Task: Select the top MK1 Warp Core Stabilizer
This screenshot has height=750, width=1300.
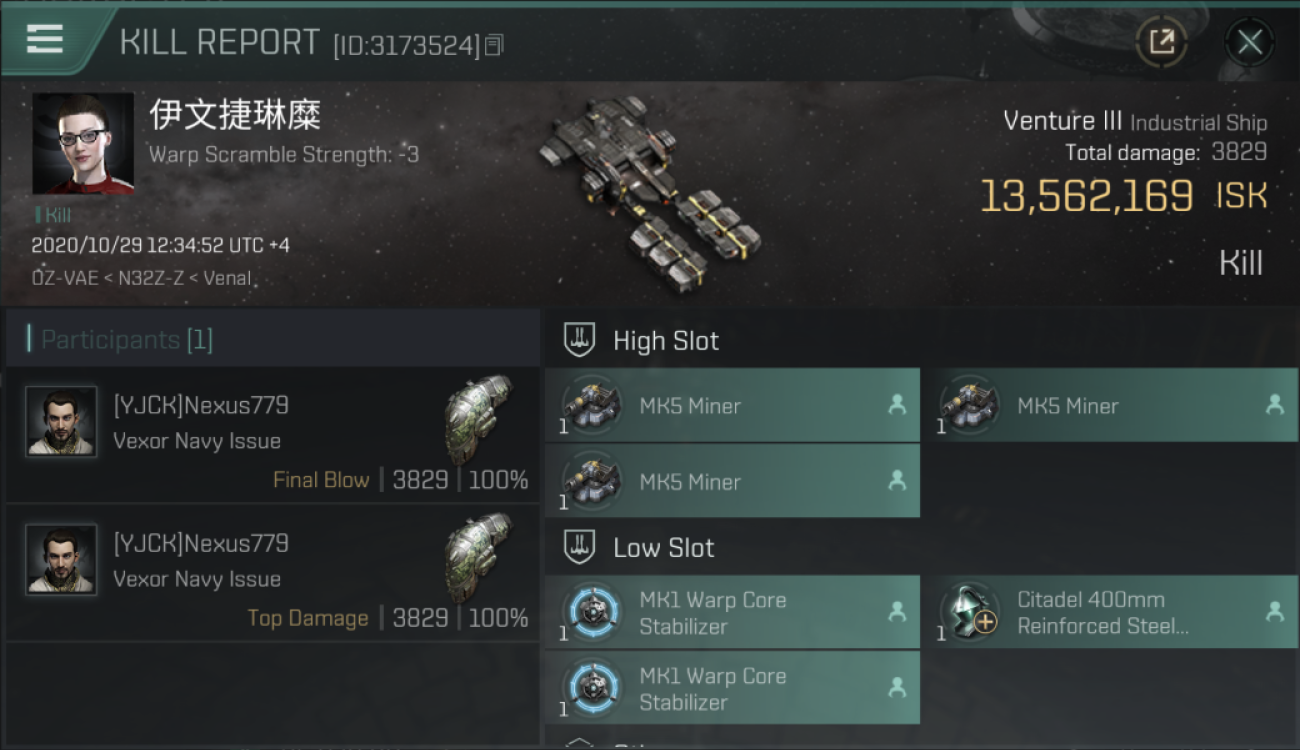Action: coord(732,612)
